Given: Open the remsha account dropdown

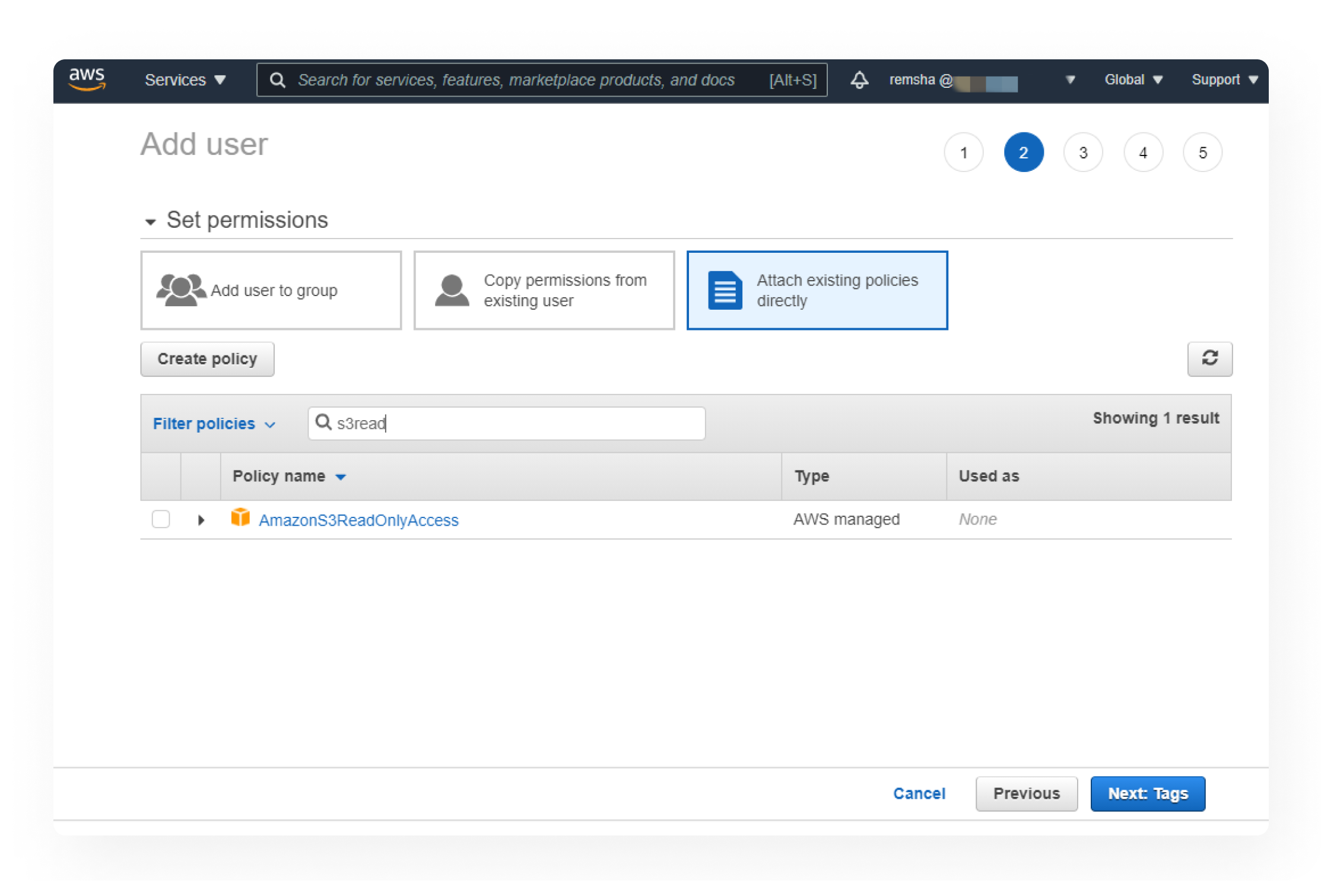Looking at the screenshot, I should [982, 80].
